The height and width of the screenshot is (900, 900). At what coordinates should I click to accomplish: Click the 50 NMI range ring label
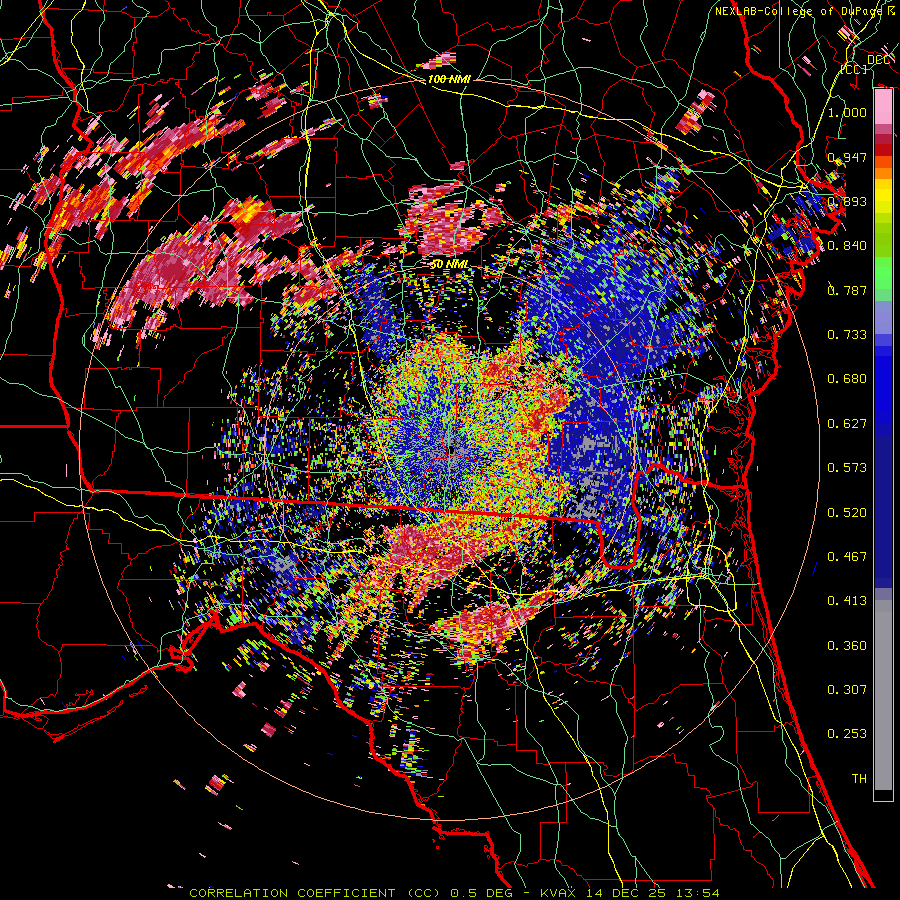point(449,264)
